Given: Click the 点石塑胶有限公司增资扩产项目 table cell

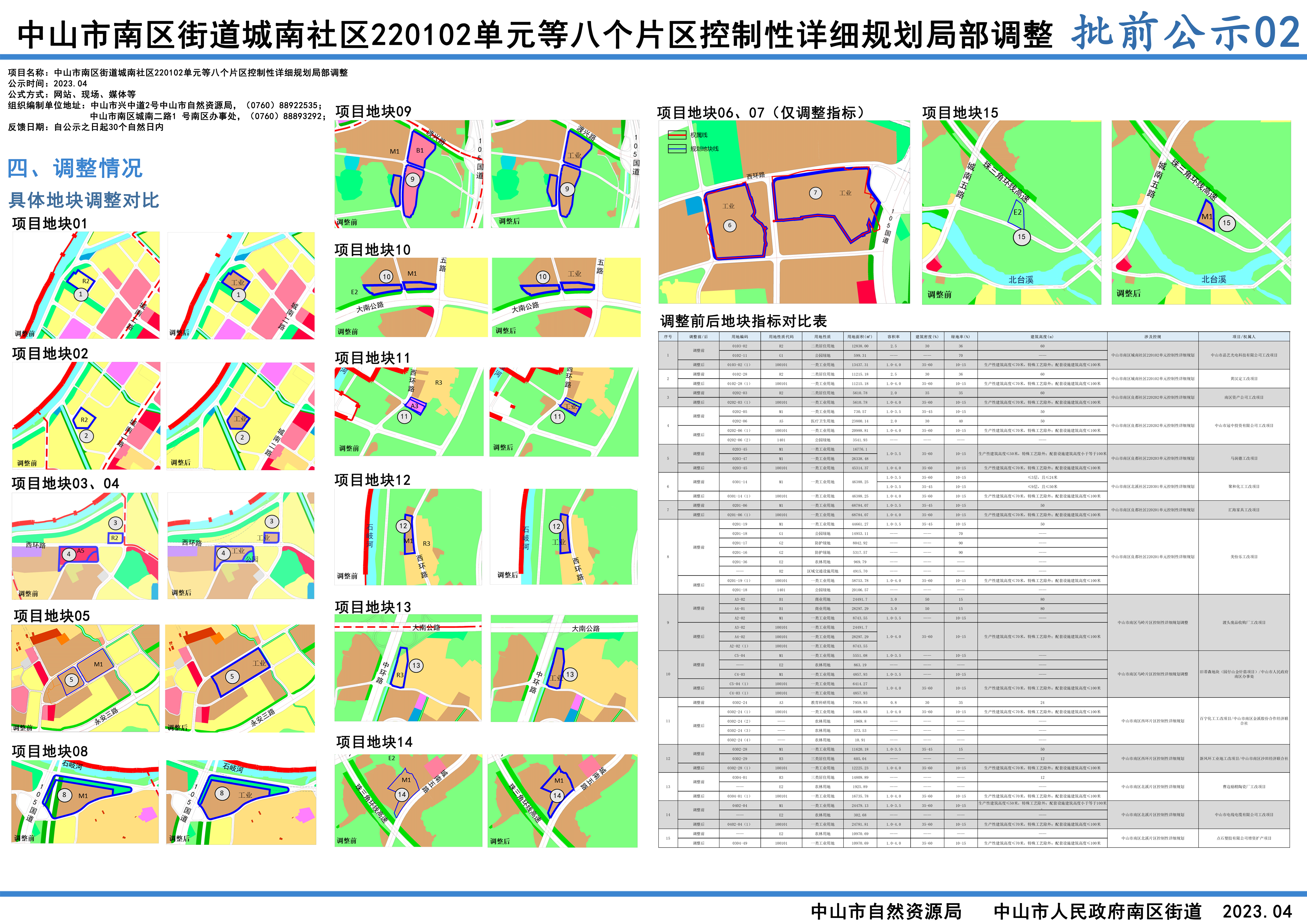Looking at the screenshot, I should click(x=1244, y=838).
